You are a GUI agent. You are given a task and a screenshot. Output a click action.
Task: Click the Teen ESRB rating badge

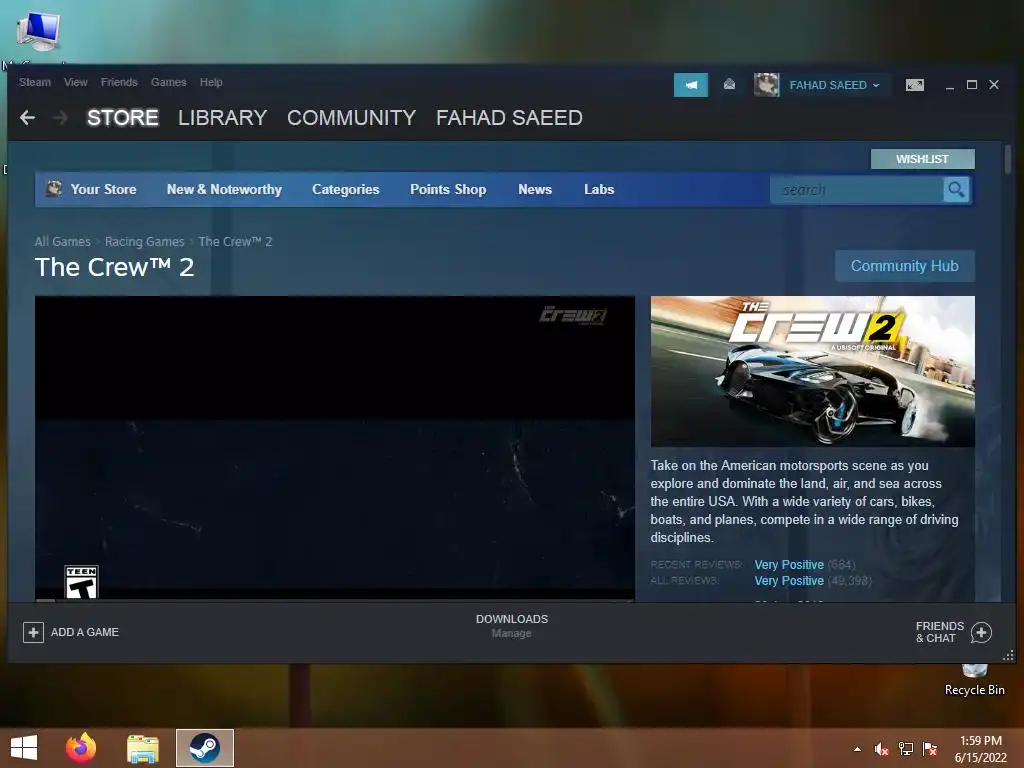click(x=82, y=582)
